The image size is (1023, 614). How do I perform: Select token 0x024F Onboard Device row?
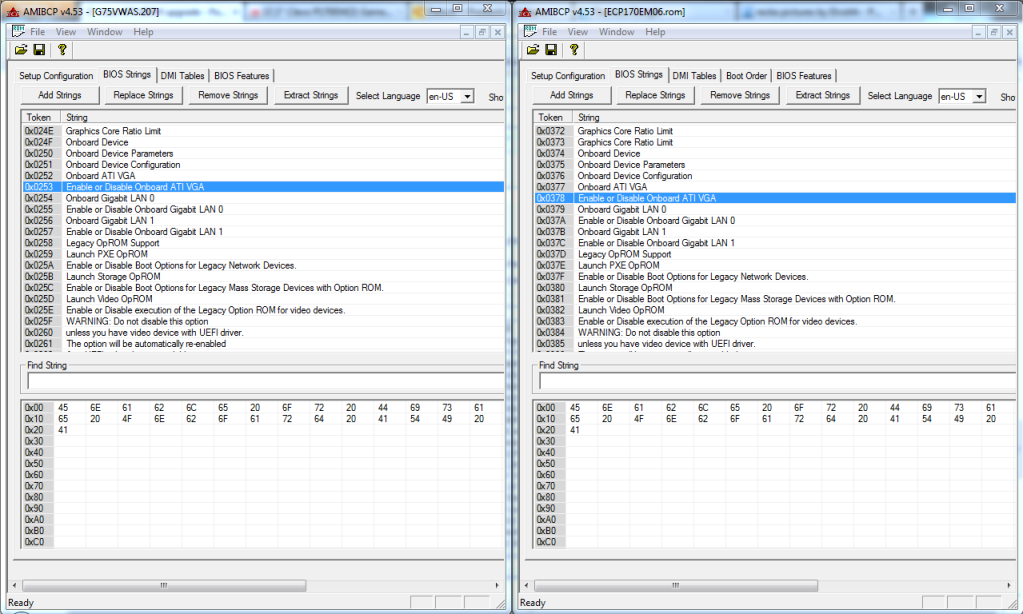point(263,142)
